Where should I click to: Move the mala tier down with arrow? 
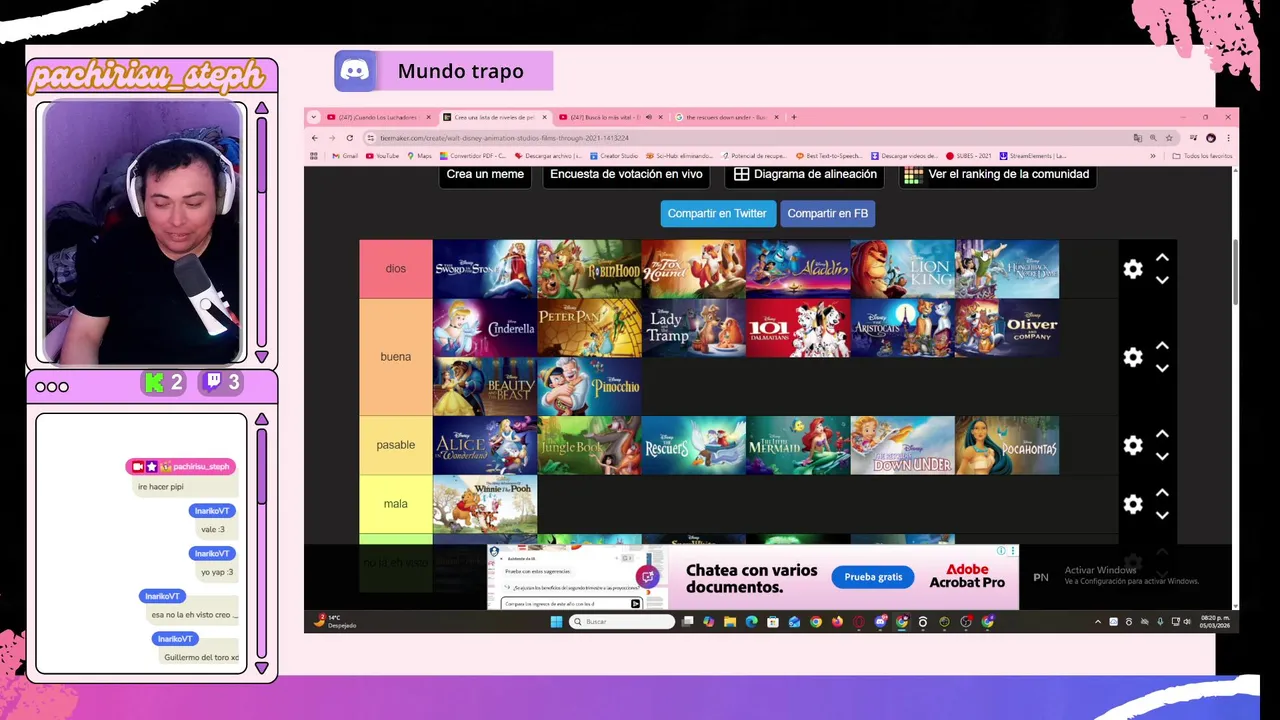(x=1162, y=515)
